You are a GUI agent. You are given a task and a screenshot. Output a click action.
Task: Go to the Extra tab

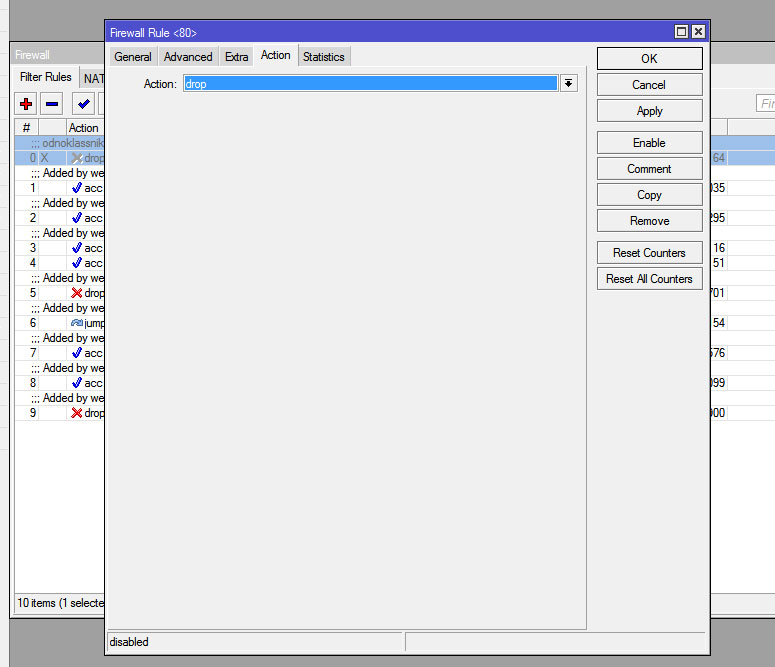click(x=236, y=57)
